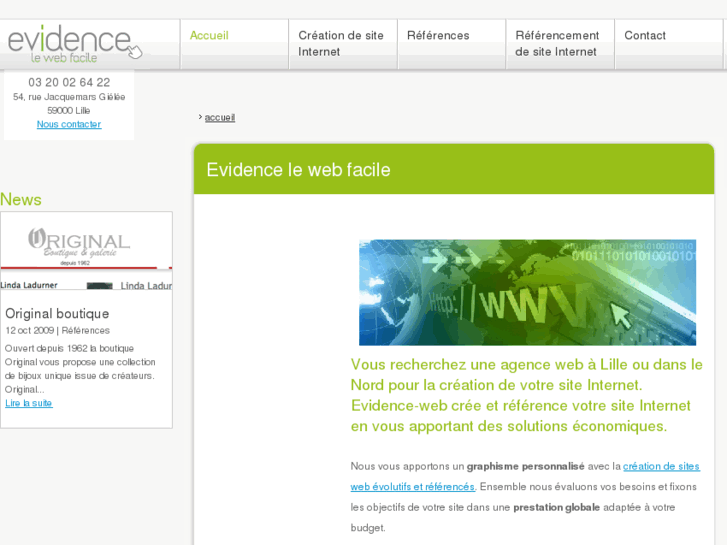Open the Contact menu item

click(x=645, y=35)
